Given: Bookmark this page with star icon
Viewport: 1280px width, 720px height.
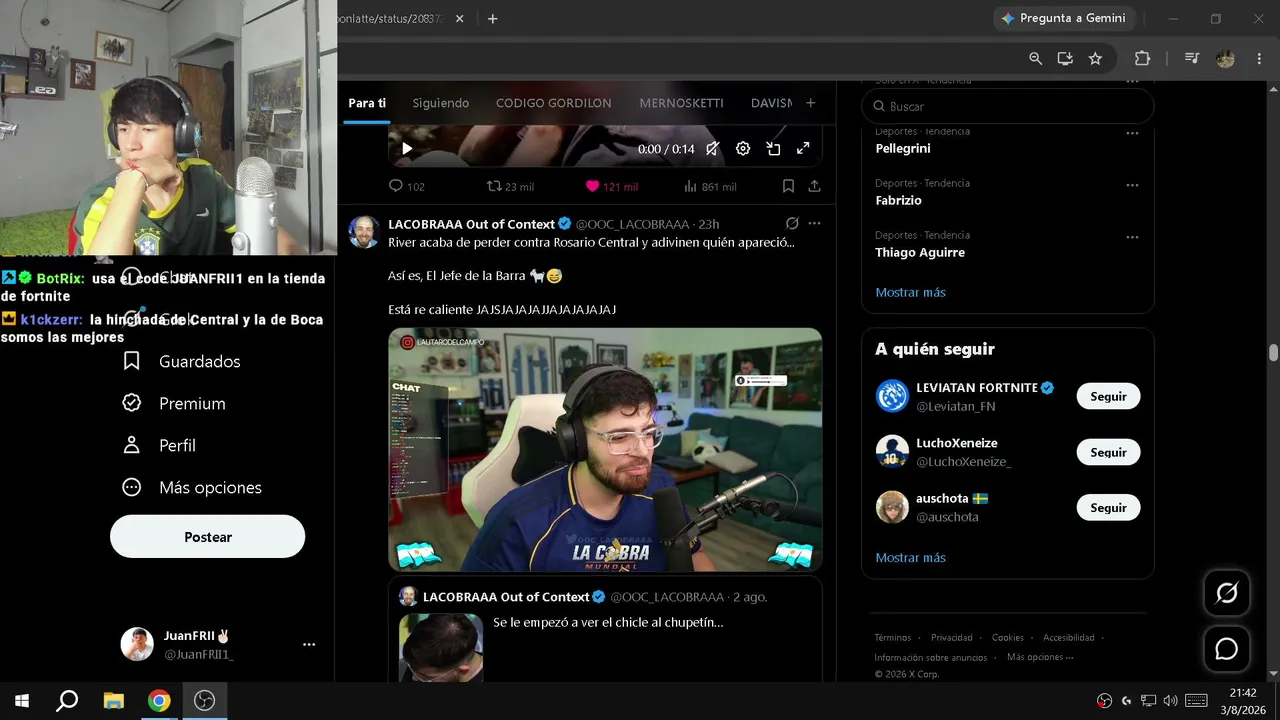Looking at the screenshot, I should 1095,59.
